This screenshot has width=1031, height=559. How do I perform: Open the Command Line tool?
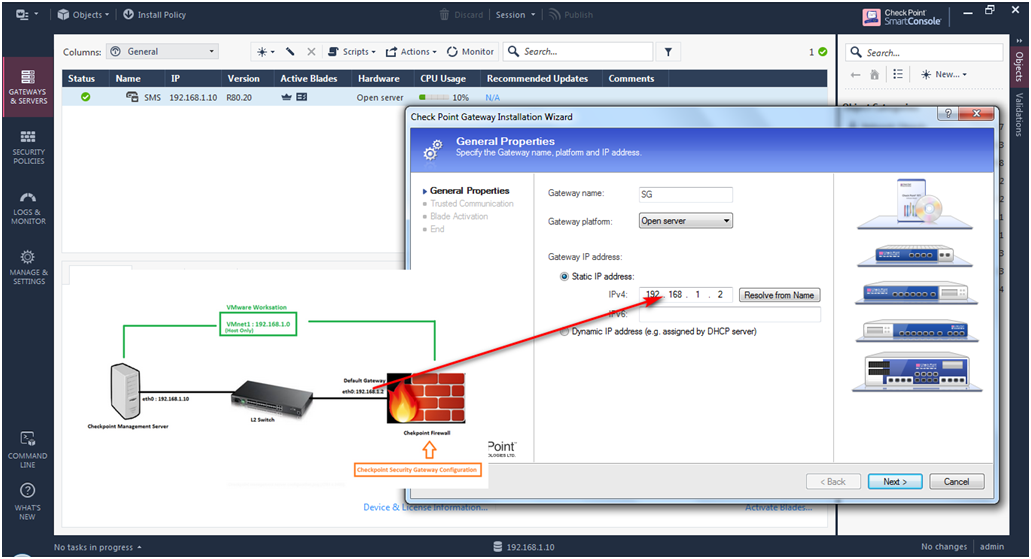pyautogui.click(x=28, y=450)
